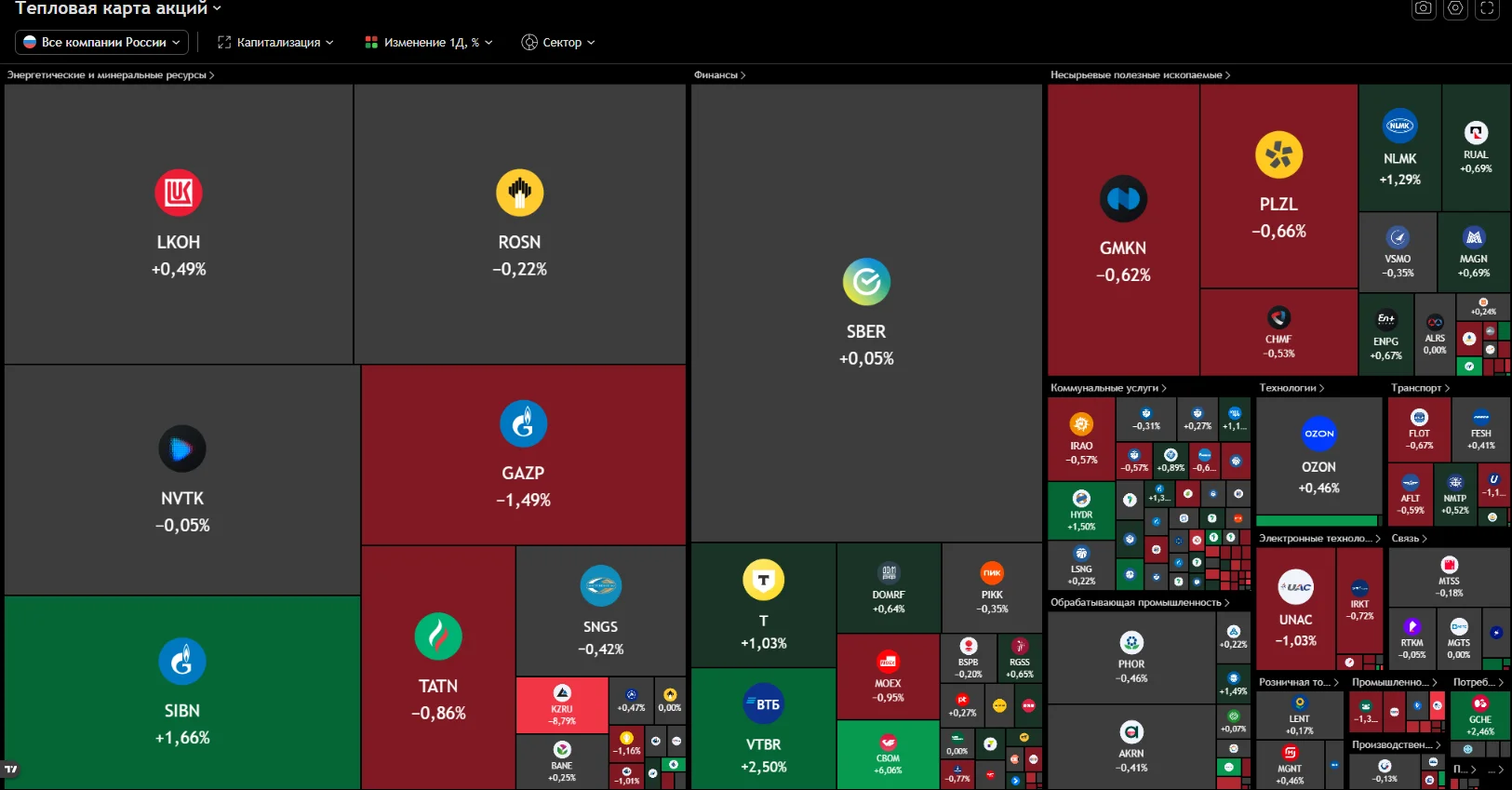Screen dimensions: 1512x790
Task: Open the 'Энергетические и минеральные ресурсы' sector
Action: (x=111, y=75)
